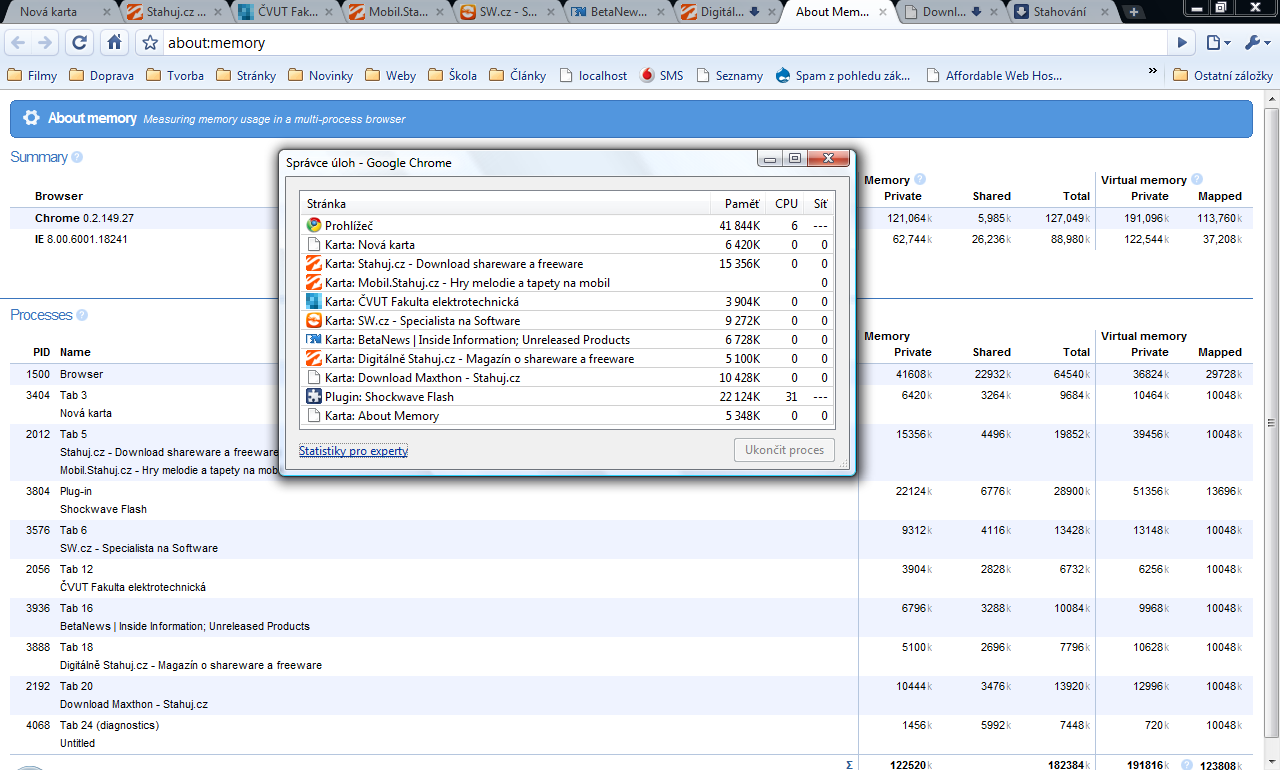
Task: Go to the Home page icon
Action: tap(115, 43)
